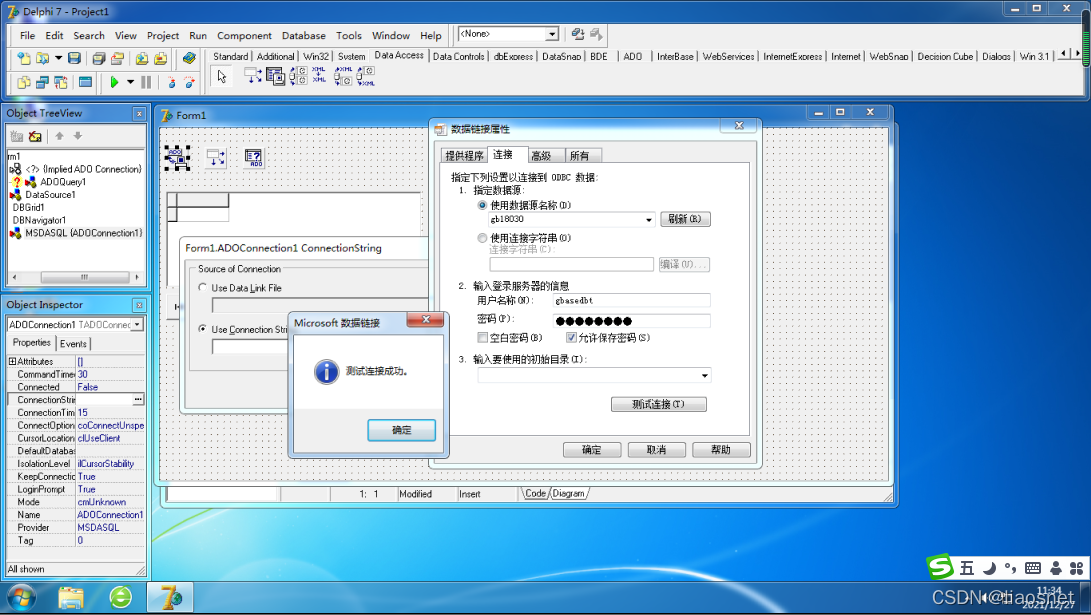Viewport: 1091px width, 615px height.
Task: Select DataSource1 in Object TreeView
Action: tap(50, 195)
